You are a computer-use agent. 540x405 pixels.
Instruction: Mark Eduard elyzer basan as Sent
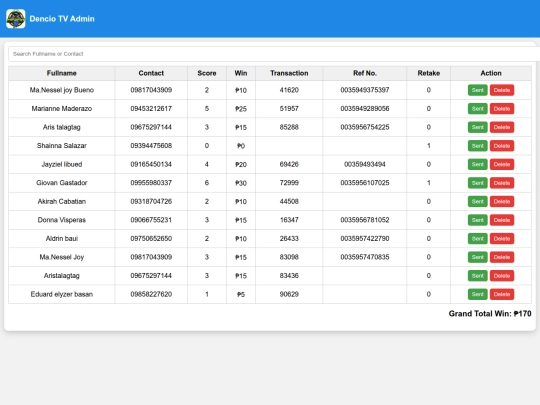[477, 294]
